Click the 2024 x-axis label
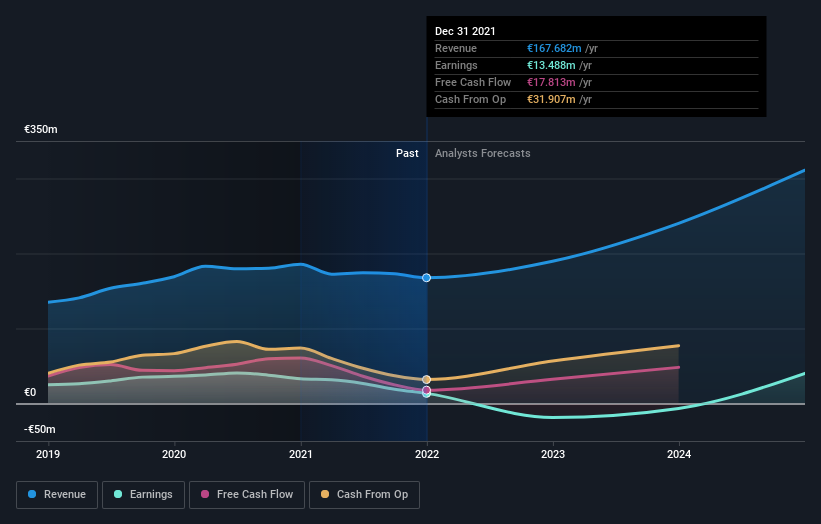The width and height of the screenshot is (821, 524). point(679,454)
